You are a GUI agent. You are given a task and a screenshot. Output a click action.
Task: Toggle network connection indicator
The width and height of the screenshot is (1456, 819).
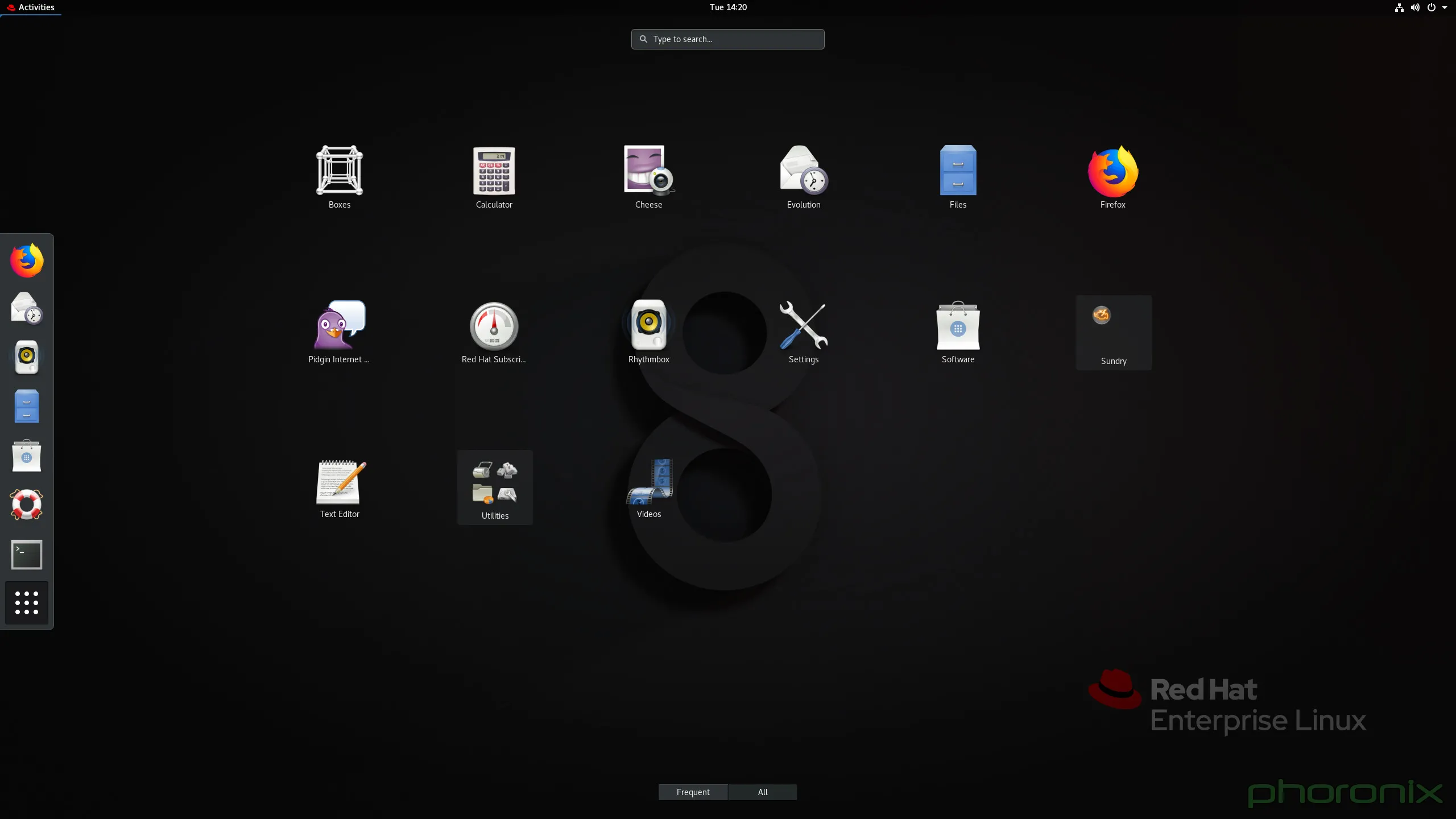[x=1399, y=7]
